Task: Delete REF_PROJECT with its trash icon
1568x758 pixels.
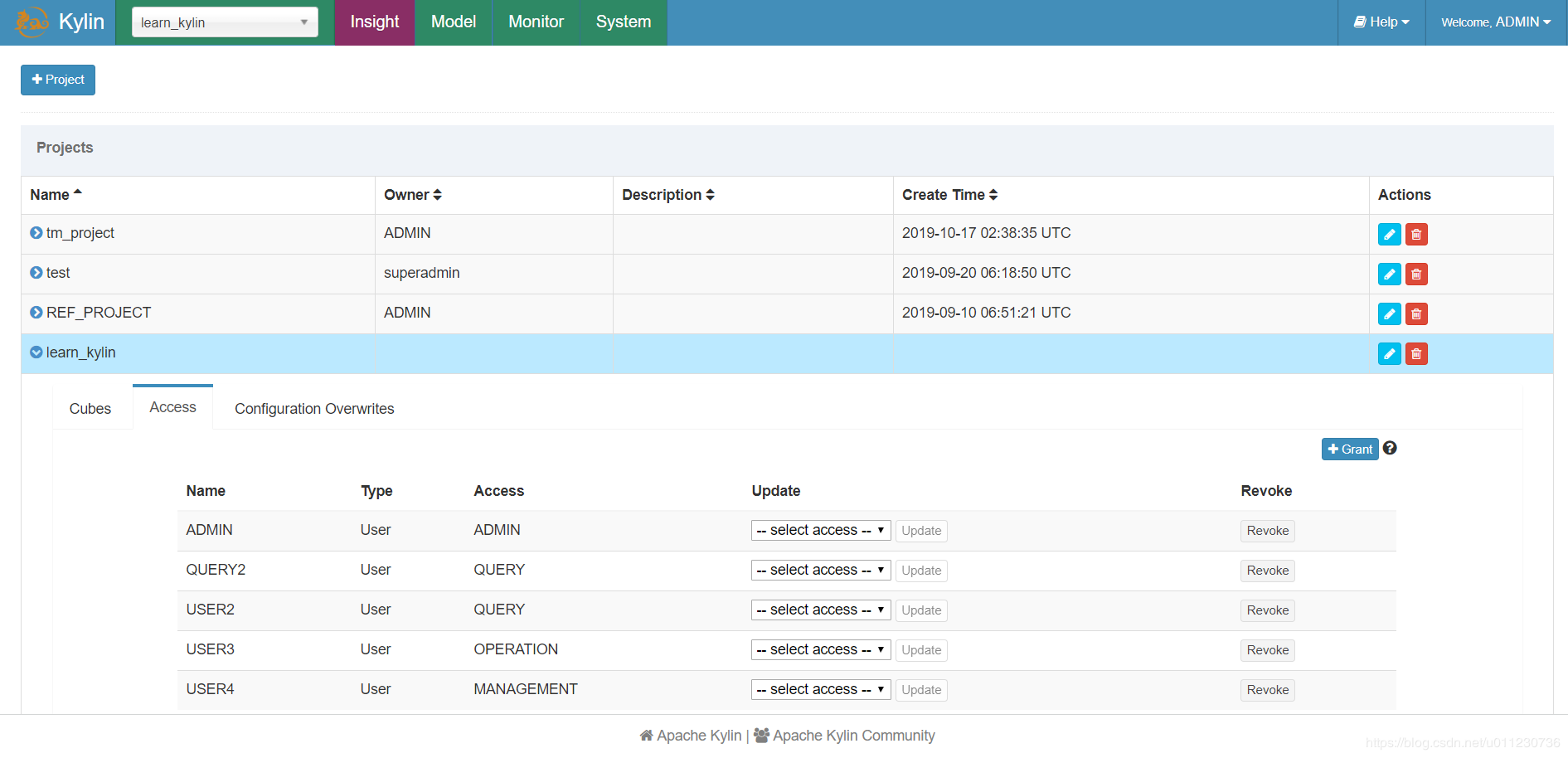Action: (x=1415, y=313)
